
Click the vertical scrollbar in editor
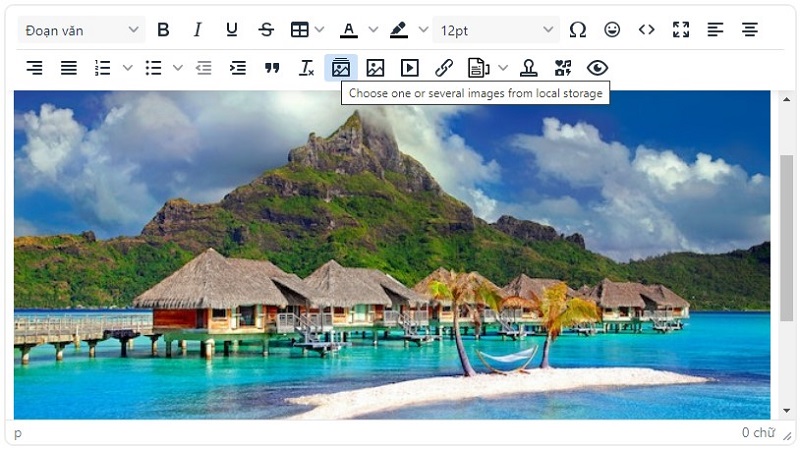786,238
